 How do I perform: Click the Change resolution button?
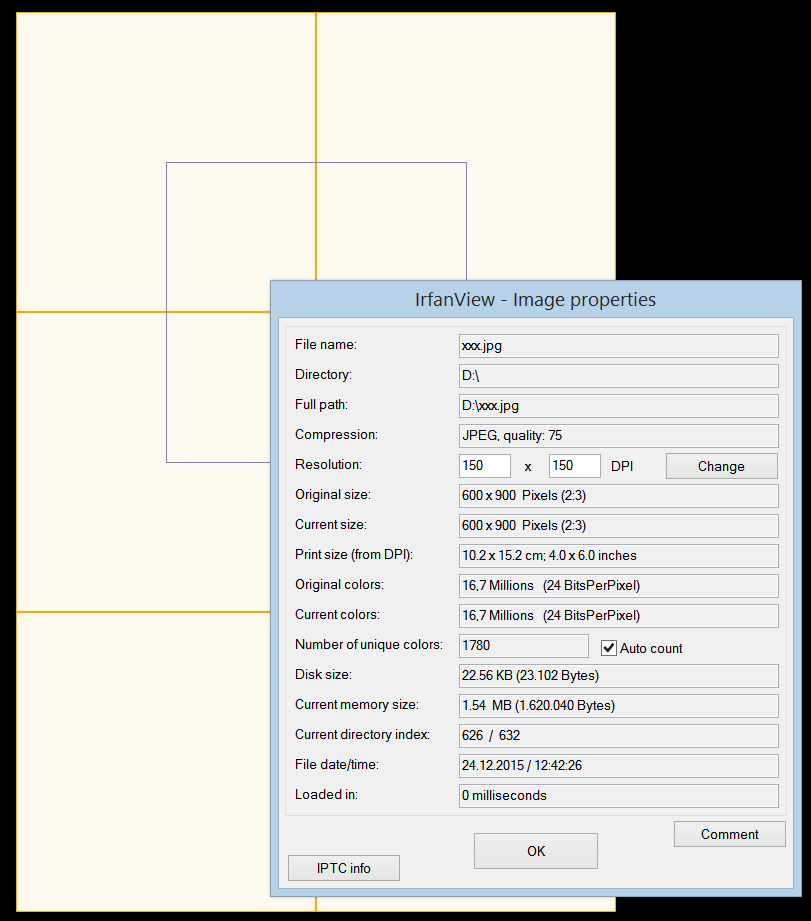(721, 466)
